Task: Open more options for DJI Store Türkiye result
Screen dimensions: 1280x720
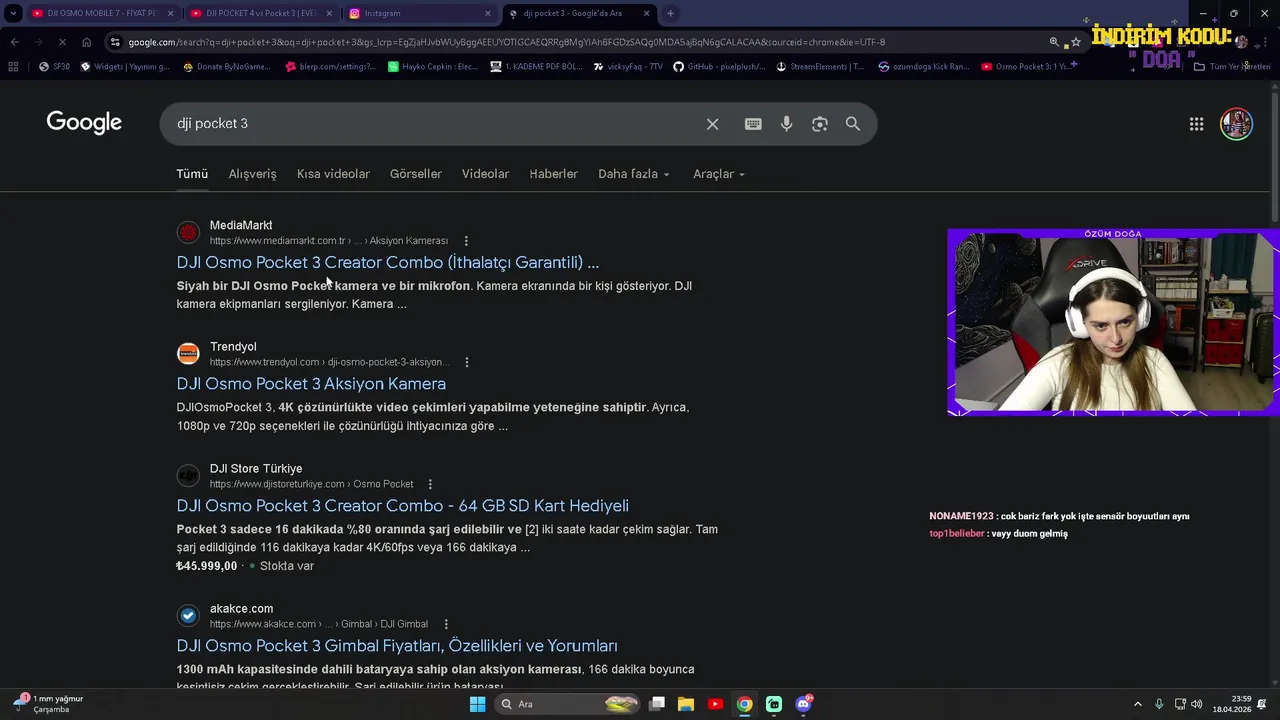Action: click(x=430, y=484)
